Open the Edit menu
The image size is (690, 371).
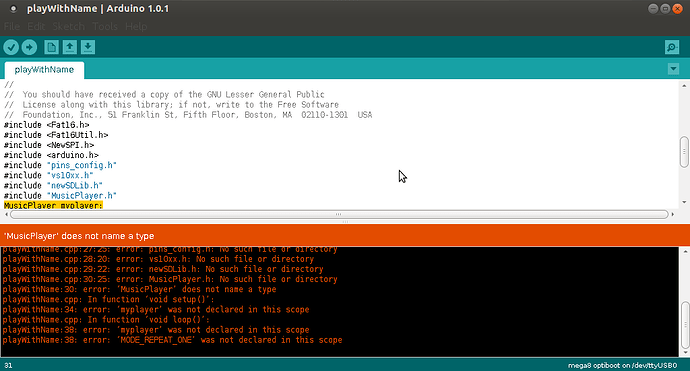click(x=36, y=26)
